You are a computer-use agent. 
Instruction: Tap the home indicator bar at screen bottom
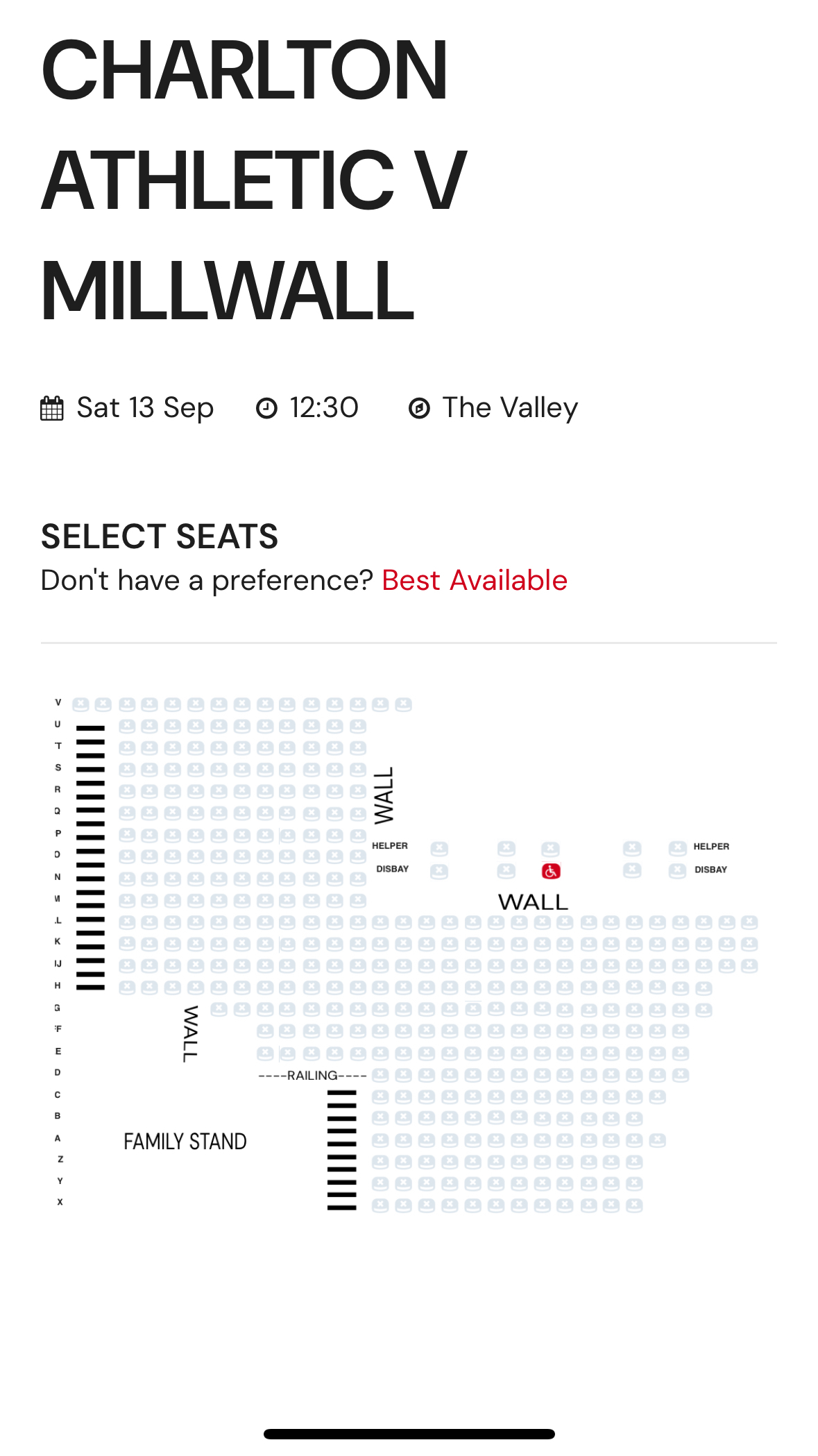(409, 1434)
